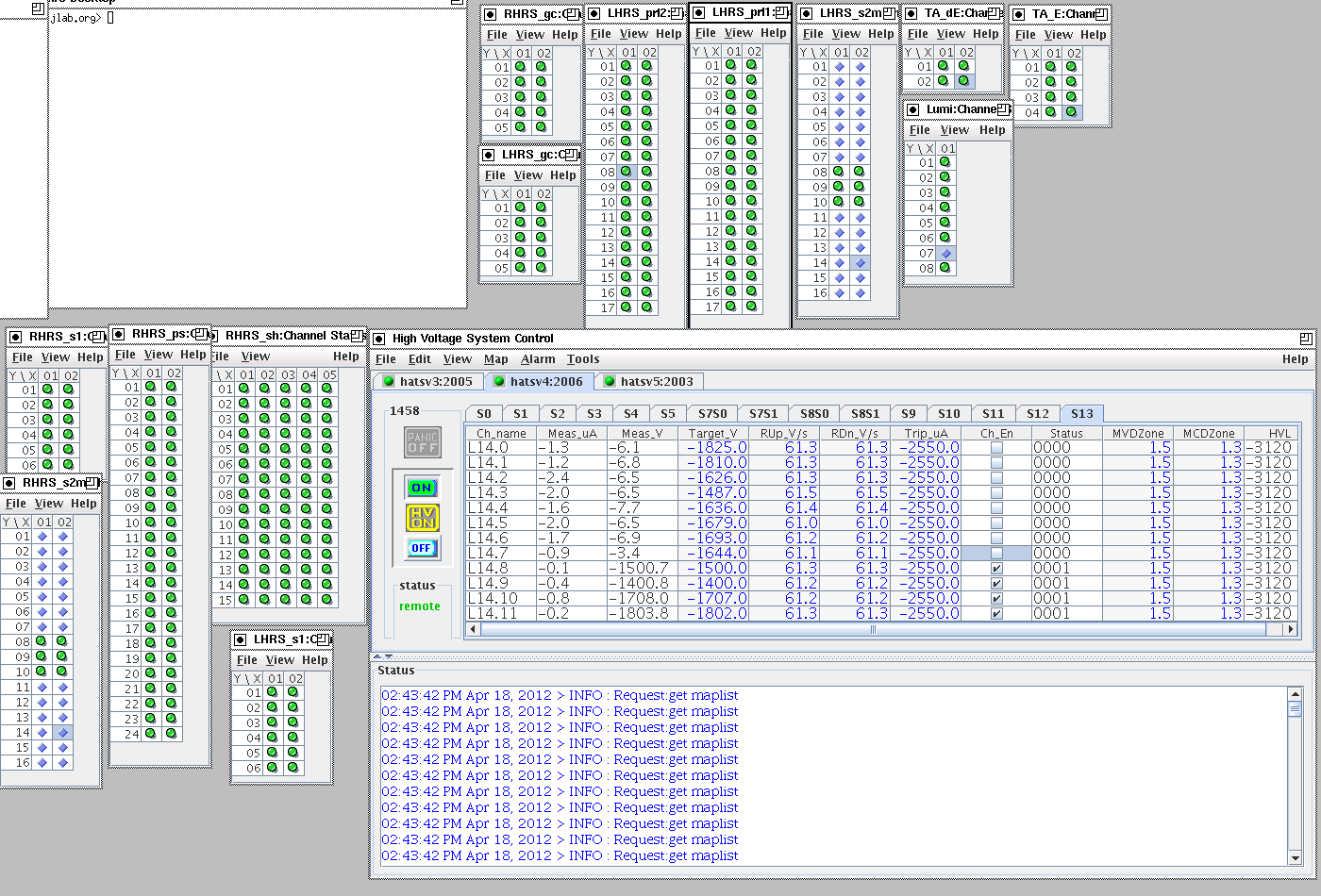The width and height of the screenshot is (1321, 896).
Task: Click green remote status label
Action: (420, 606)
